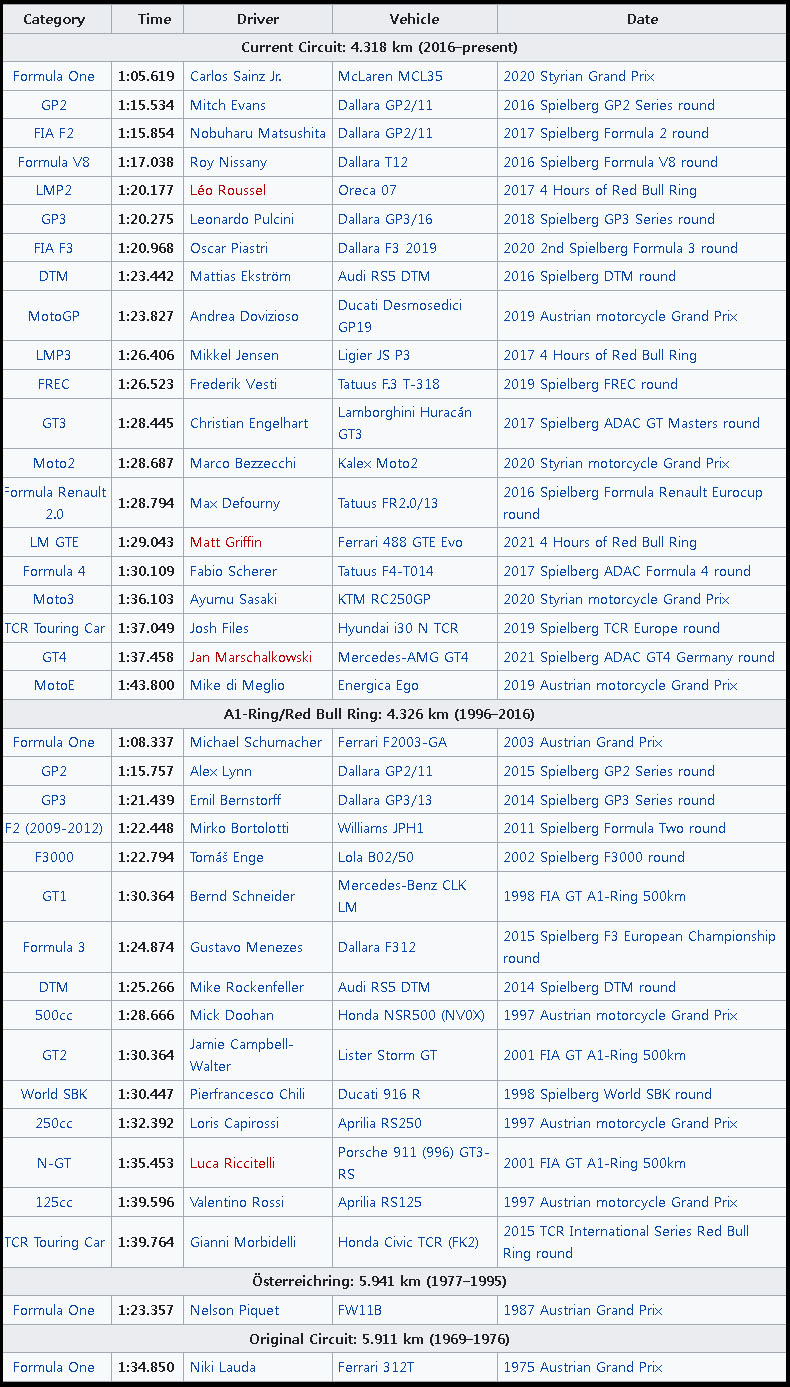Image resolution: width=790 pixels, height=1387 pixels.
Task: Open the Niki Lauda driver link
Action: [223, 1367]
